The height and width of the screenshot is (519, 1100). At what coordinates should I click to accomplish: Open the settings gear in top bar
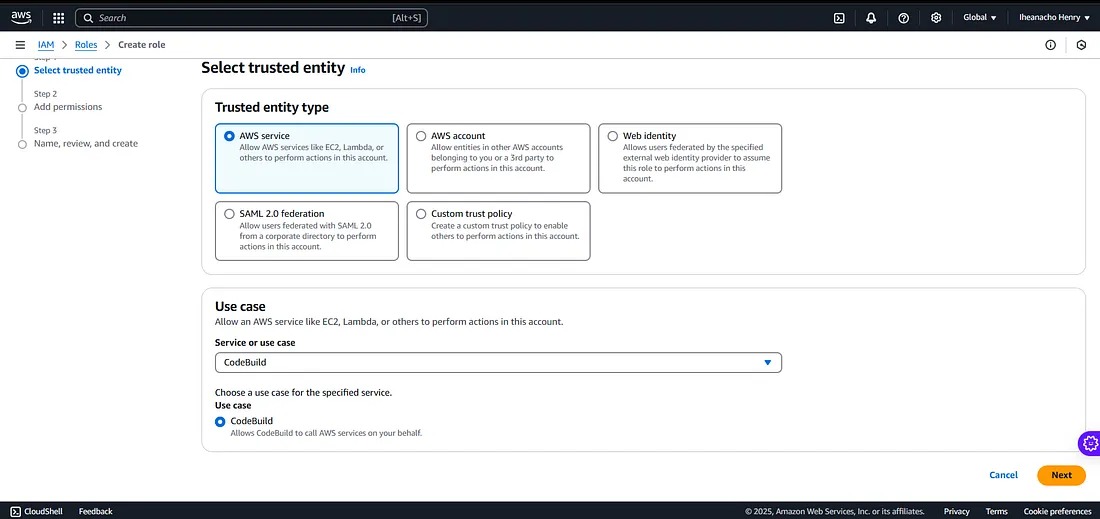[x=936, y=18]
